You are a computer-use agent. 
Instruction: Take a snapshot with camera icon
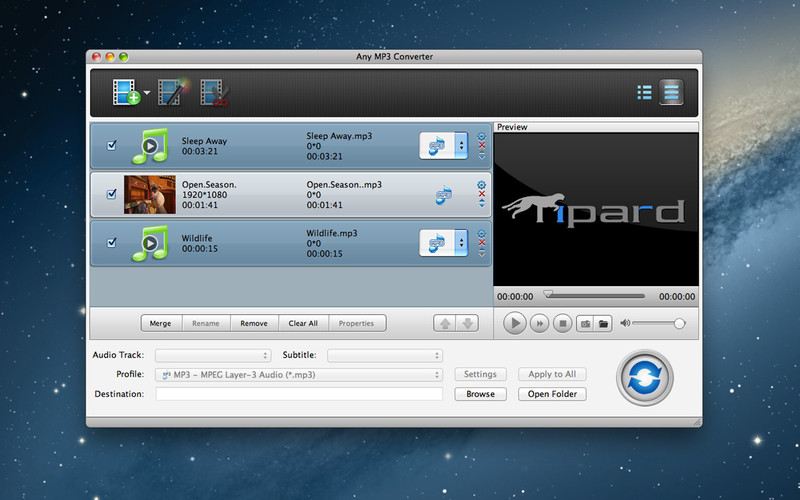tap(585, 323)
